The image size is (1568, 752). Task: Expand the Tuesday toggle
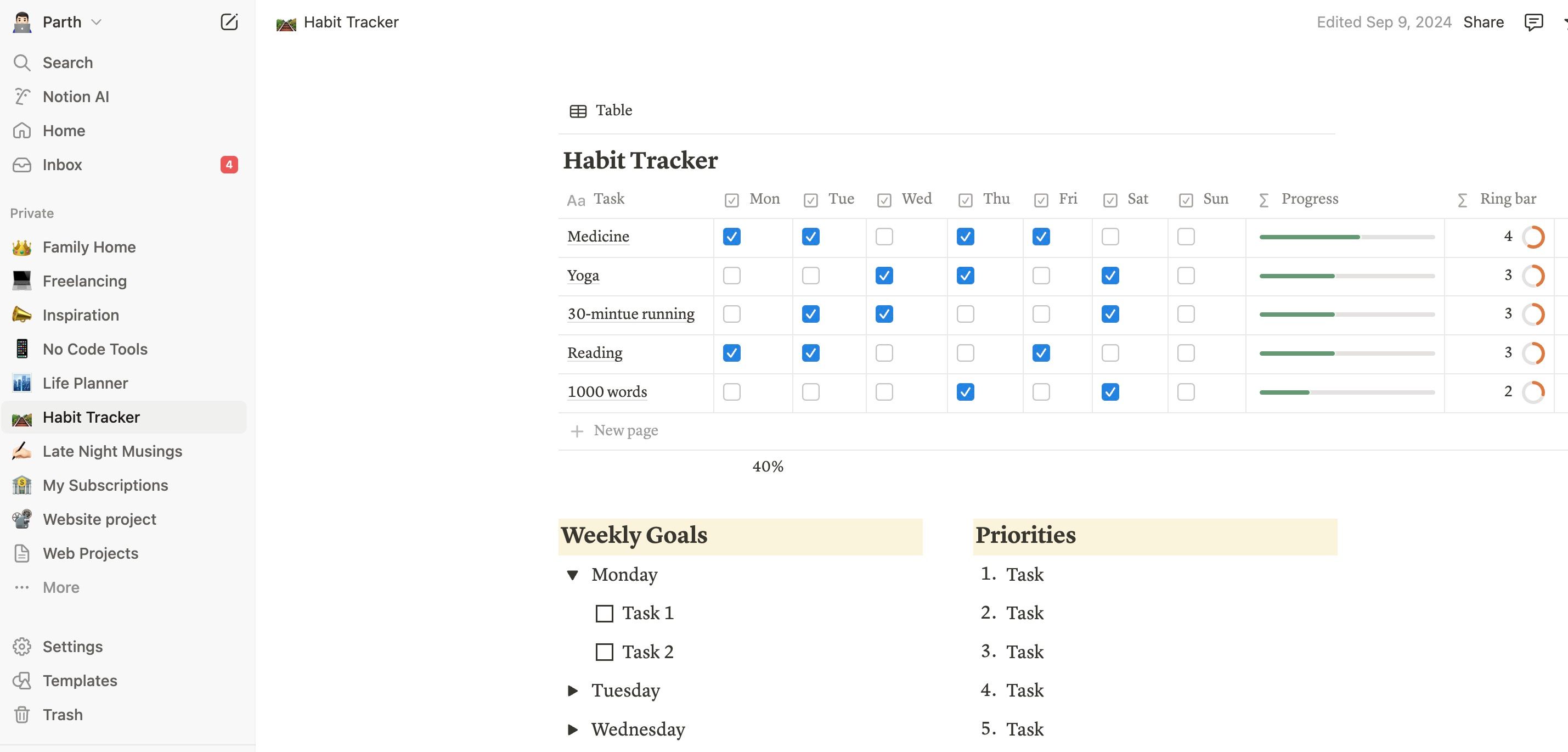(x=572, y=691)
